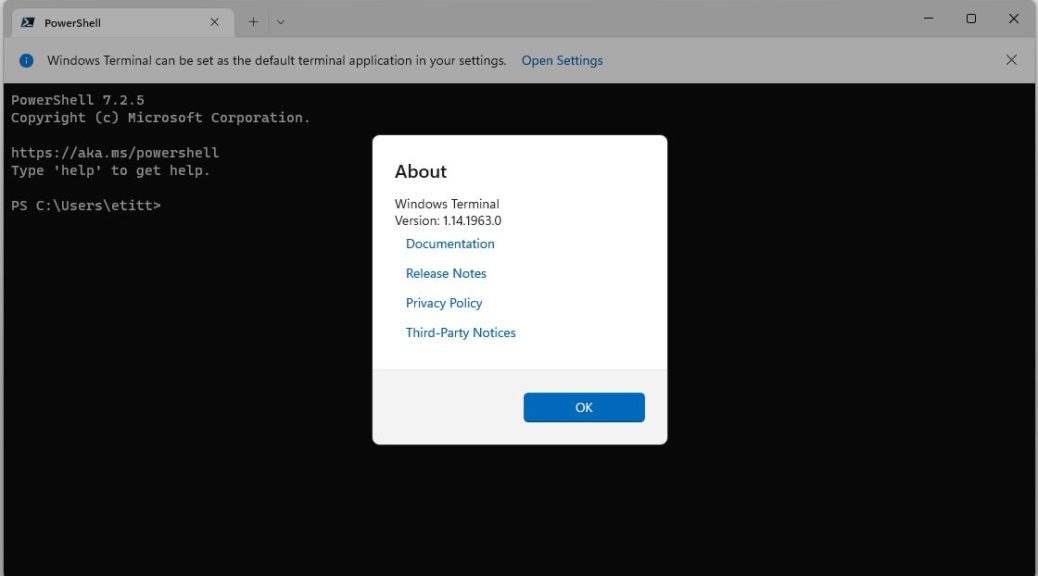Select the PowerShell tab

[123, 23]
